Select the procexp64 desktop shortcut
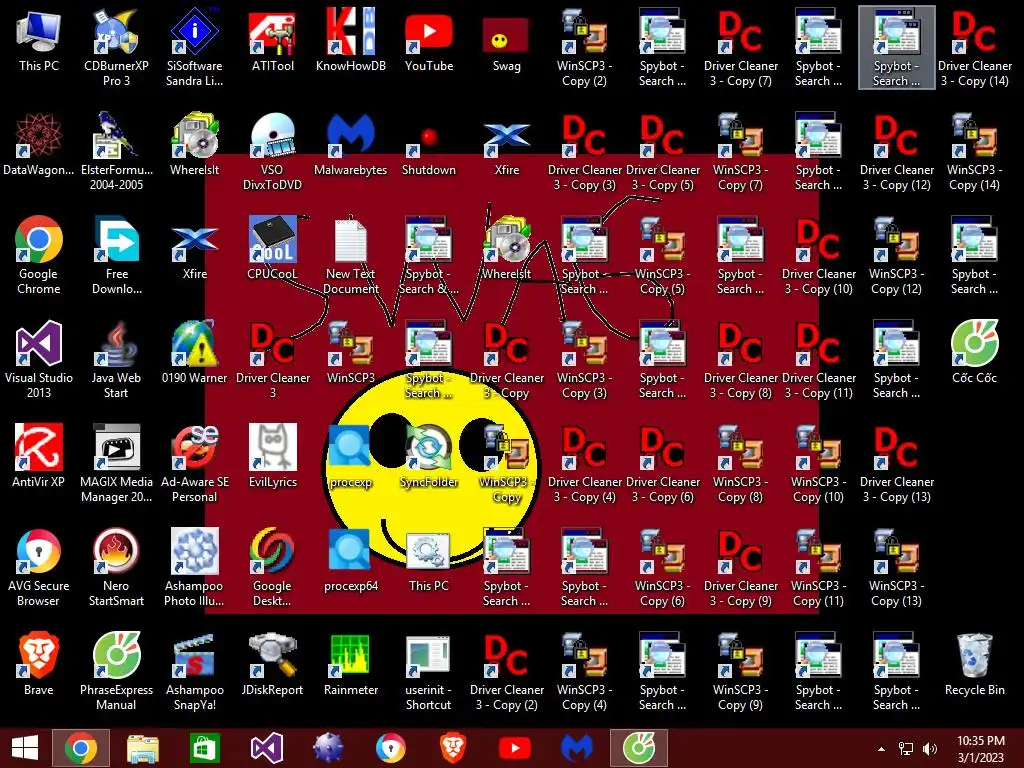This screenshot has width=1024, height=768. point(351,560)
